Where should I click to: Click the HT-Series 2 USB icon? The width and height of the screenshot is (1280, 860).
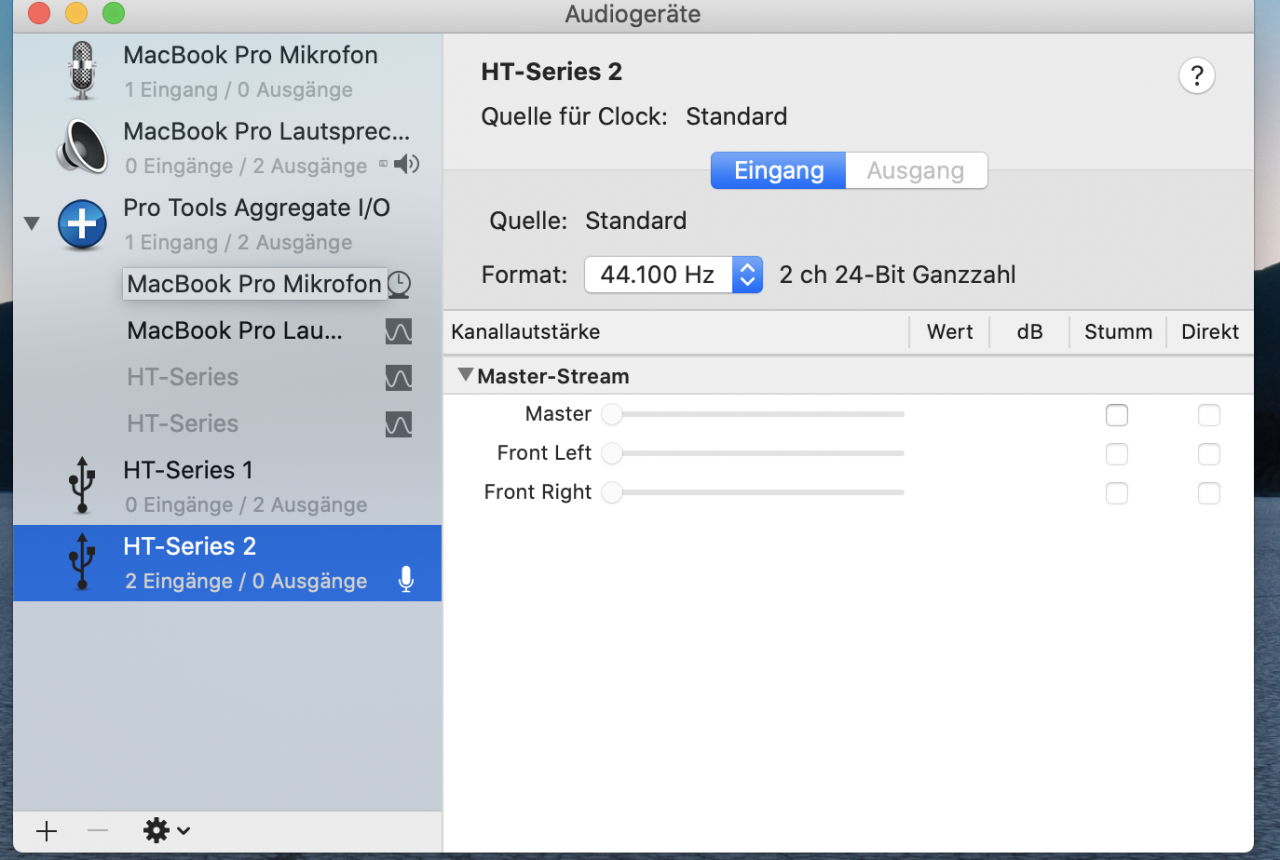(83, 562)
